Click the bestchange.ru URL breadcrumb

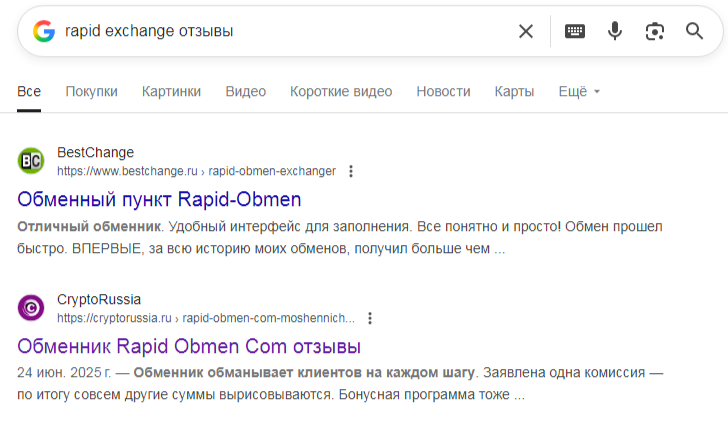tap(196, 171)
